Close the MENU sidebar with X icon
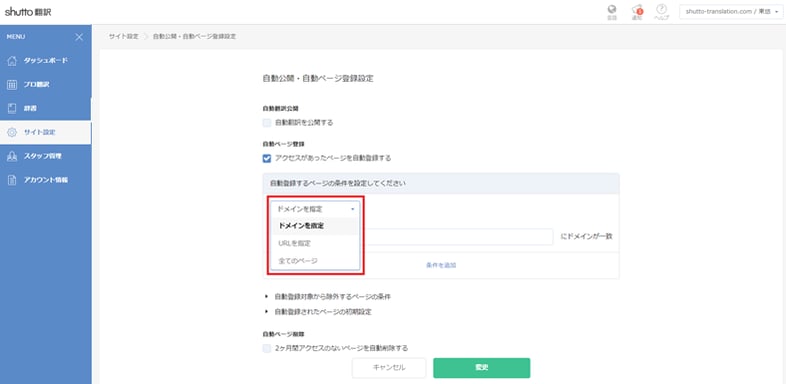 point(79,37)
